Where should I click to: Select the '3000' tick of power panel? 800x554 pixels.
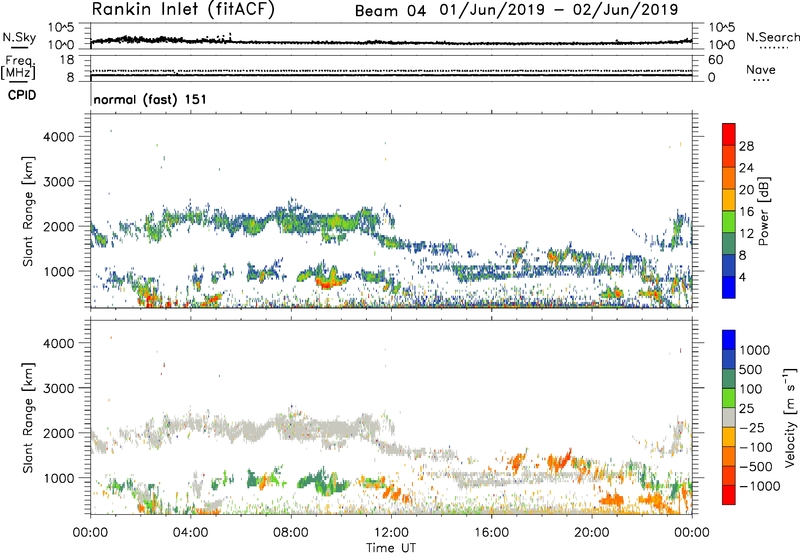click(59, 182)
